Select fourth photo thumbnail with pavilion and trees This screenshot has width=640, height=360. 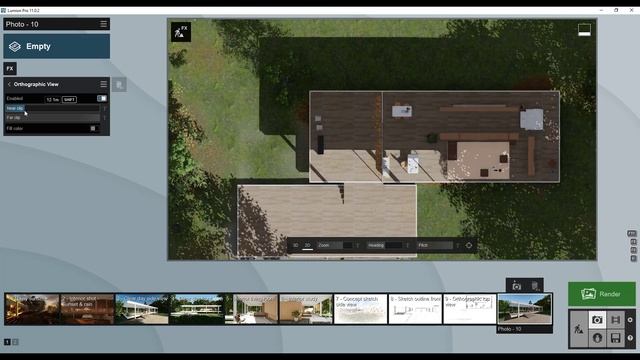pyautogui.click(x=196, y=309)
